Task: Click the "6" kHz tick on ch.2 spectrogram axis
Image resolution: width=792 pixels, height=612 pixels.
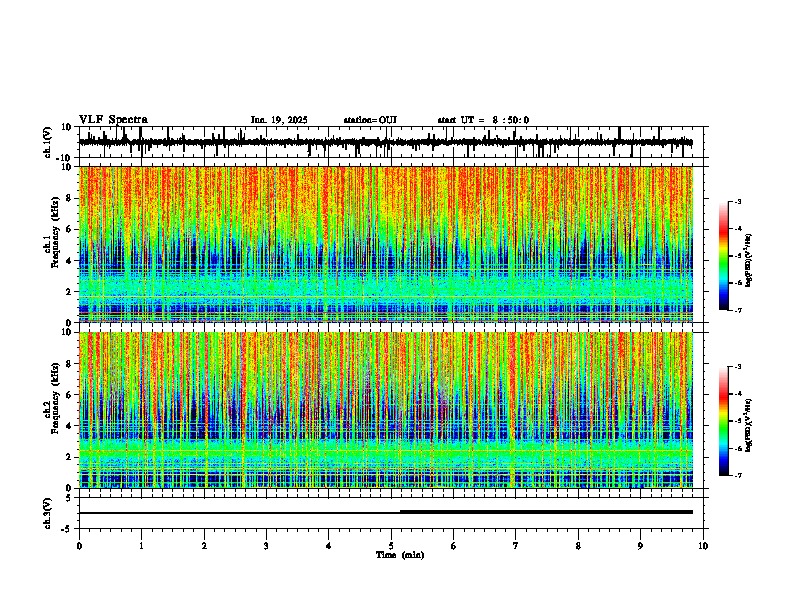Action: [69, 395]
